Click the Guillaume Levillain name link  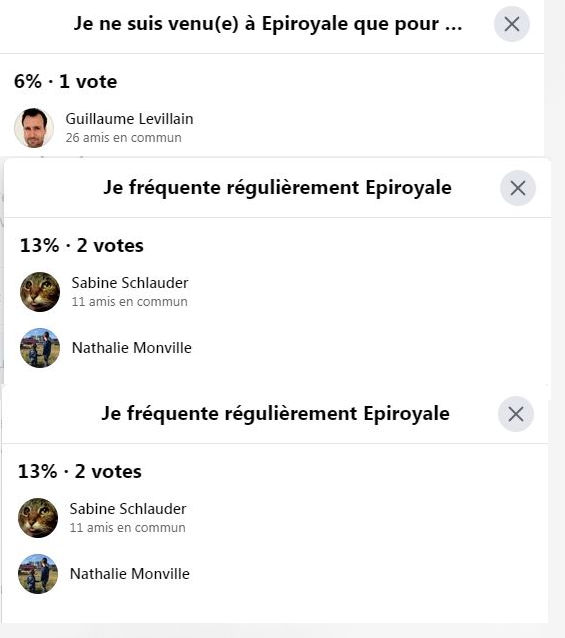[129, 119]
